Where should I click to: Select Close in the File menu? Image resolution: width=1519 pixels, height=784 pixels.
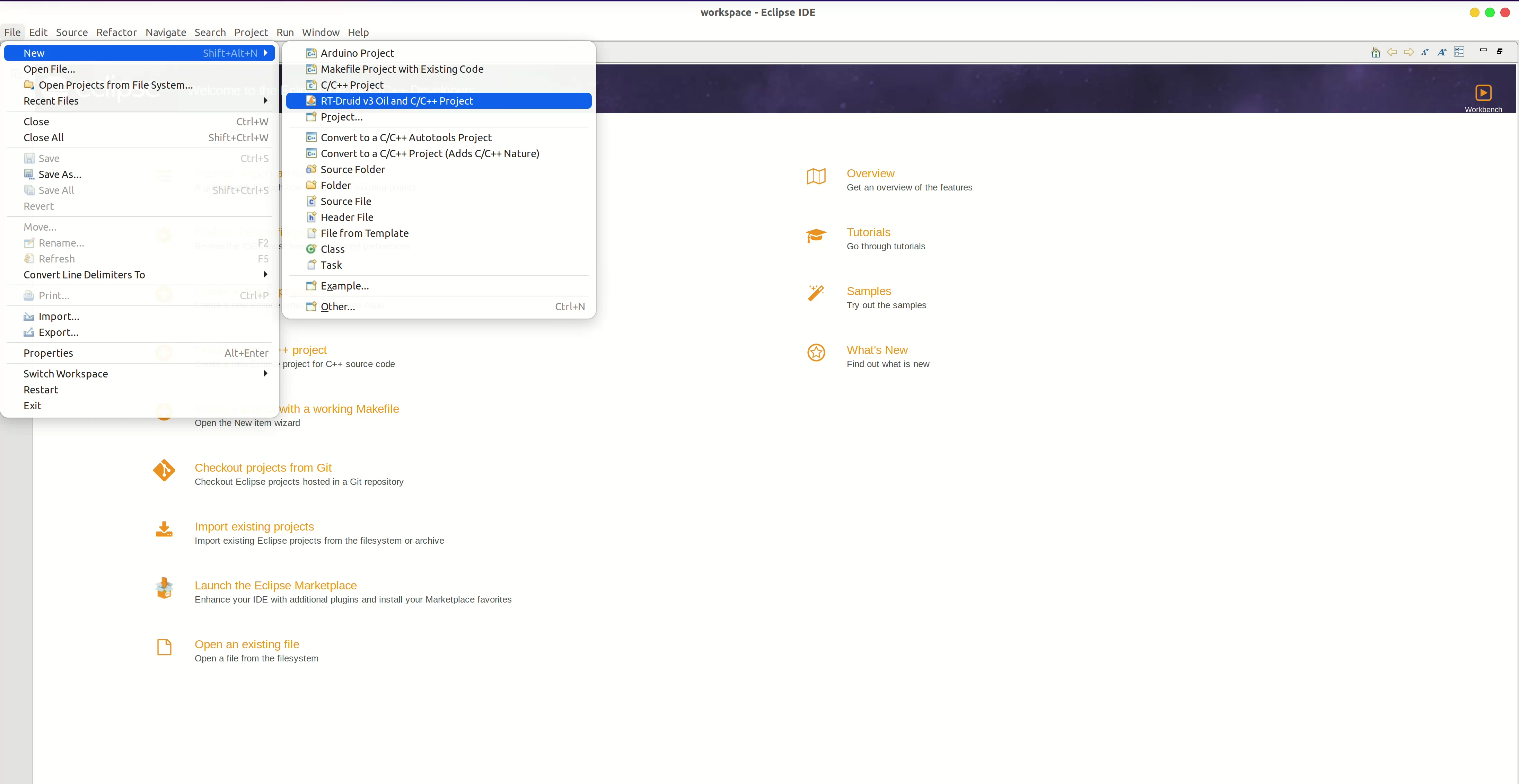[140, 122]
